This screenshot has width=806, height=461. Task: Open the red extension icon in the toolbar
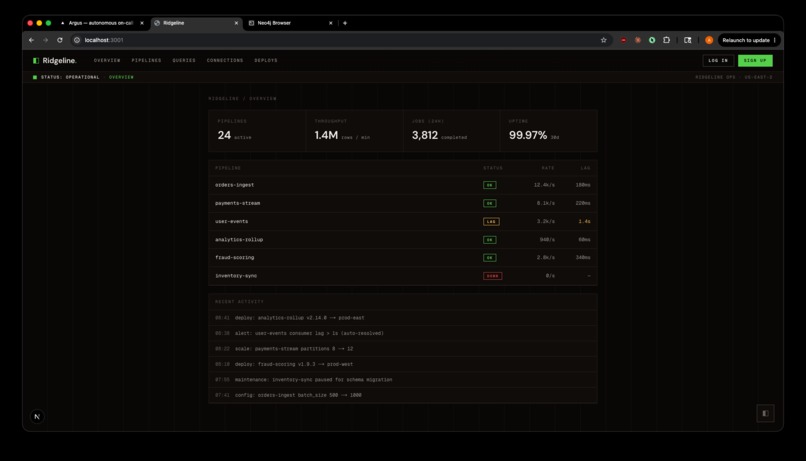[x=623, y=40]
